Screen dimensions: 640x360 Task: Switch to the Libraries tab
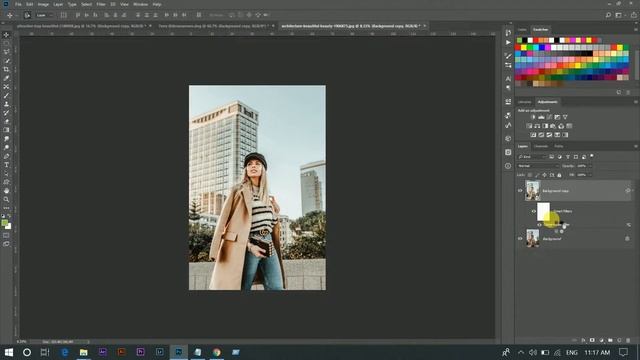[x=524, y=102]
